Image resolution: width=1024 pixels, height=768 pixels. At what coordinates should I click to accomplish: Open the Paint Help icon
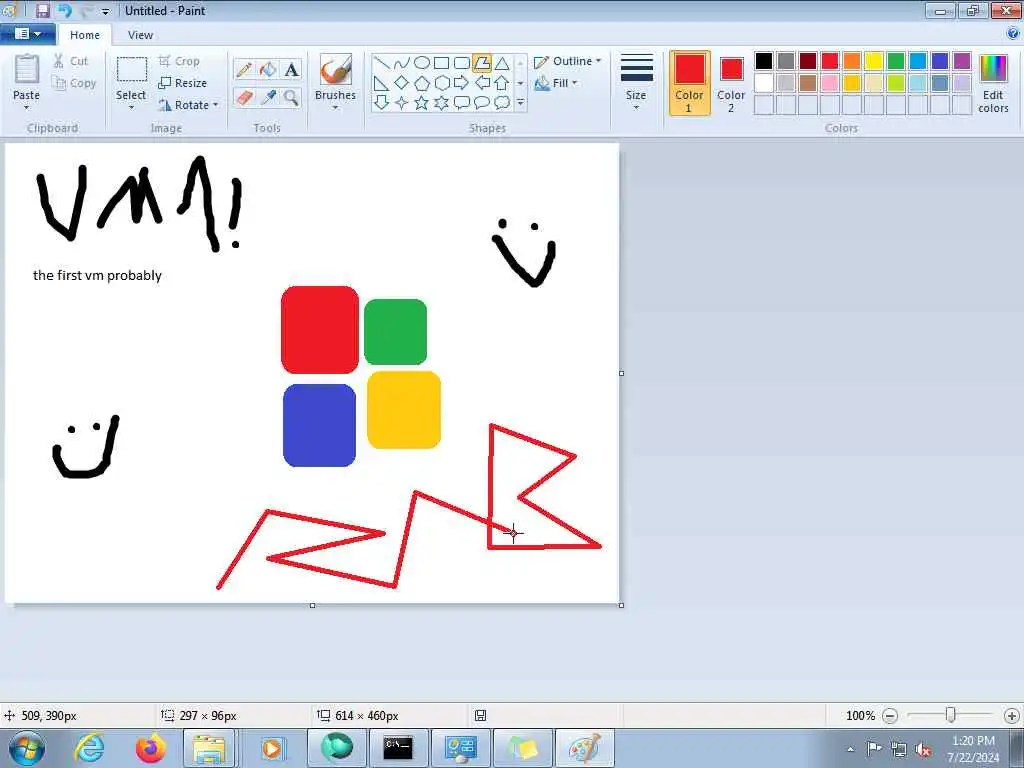point(1014,33)
